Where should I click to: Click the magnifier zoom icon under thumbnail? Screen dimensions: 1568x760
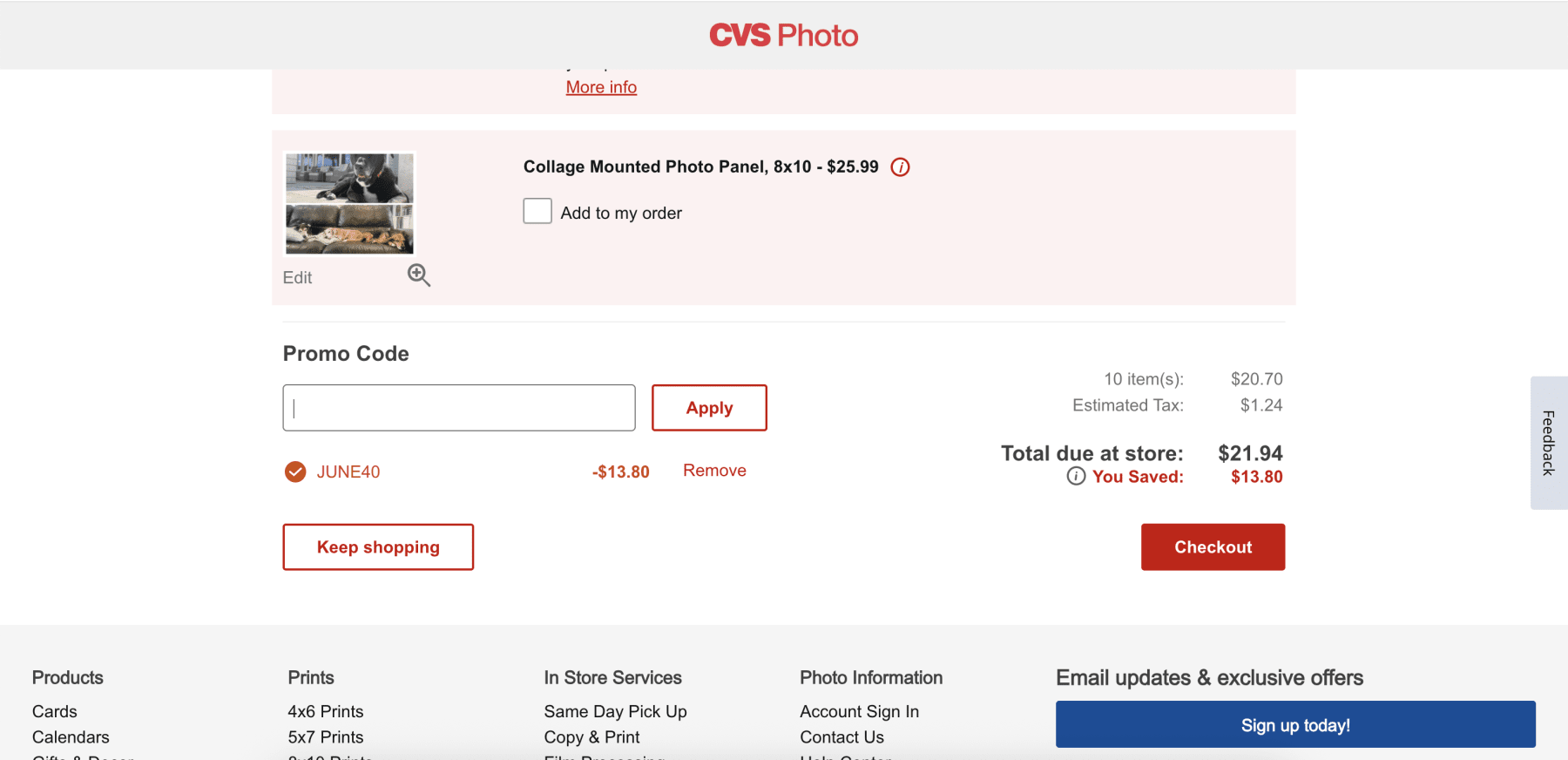pyautogui.click(x=419, y=275)
